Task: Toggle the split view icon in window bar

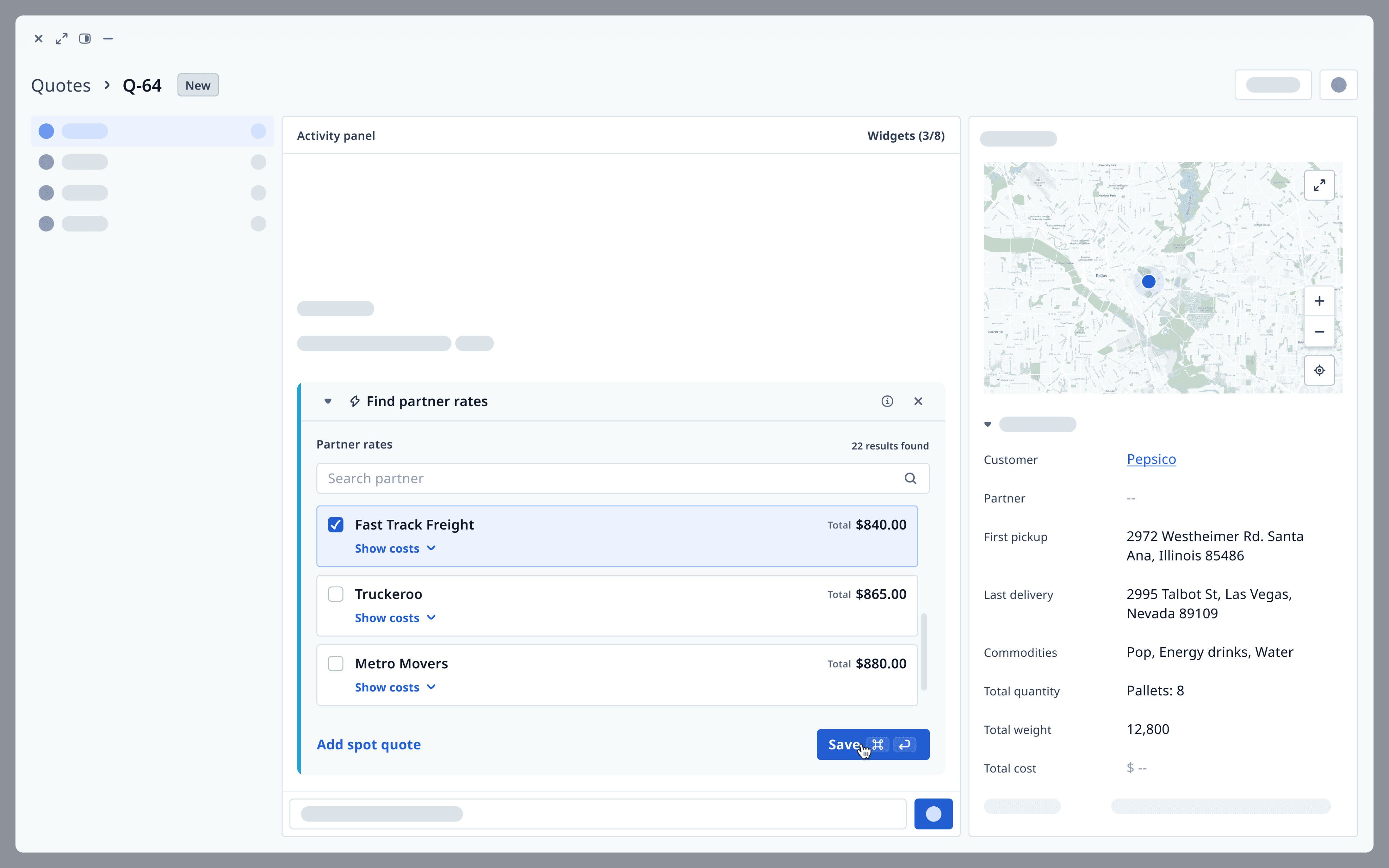Action: click(85, 38)
